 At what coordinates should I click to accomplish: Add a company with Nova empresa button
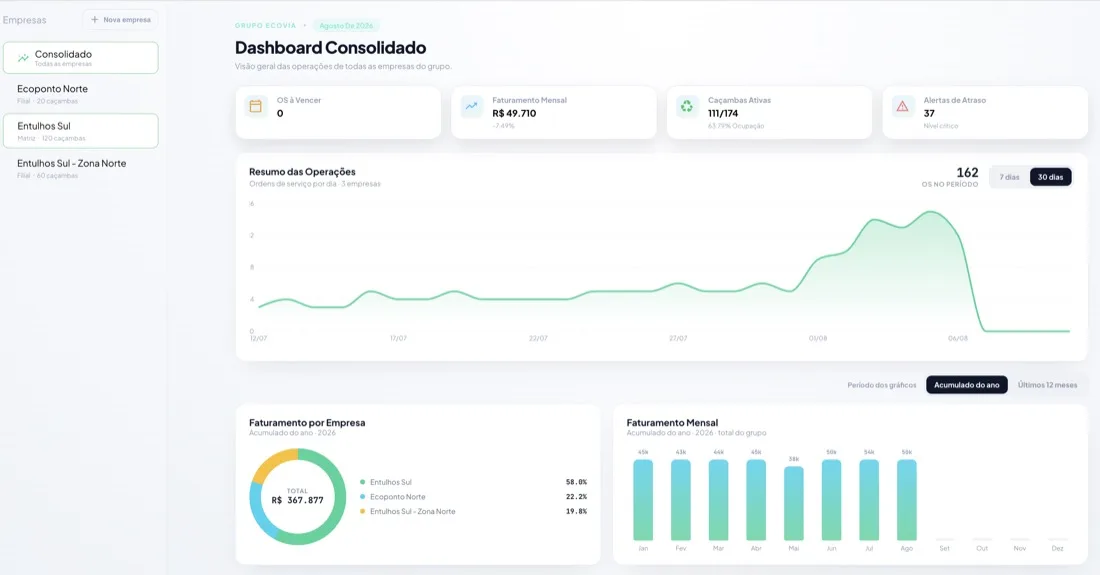click(x=120, y=20)
